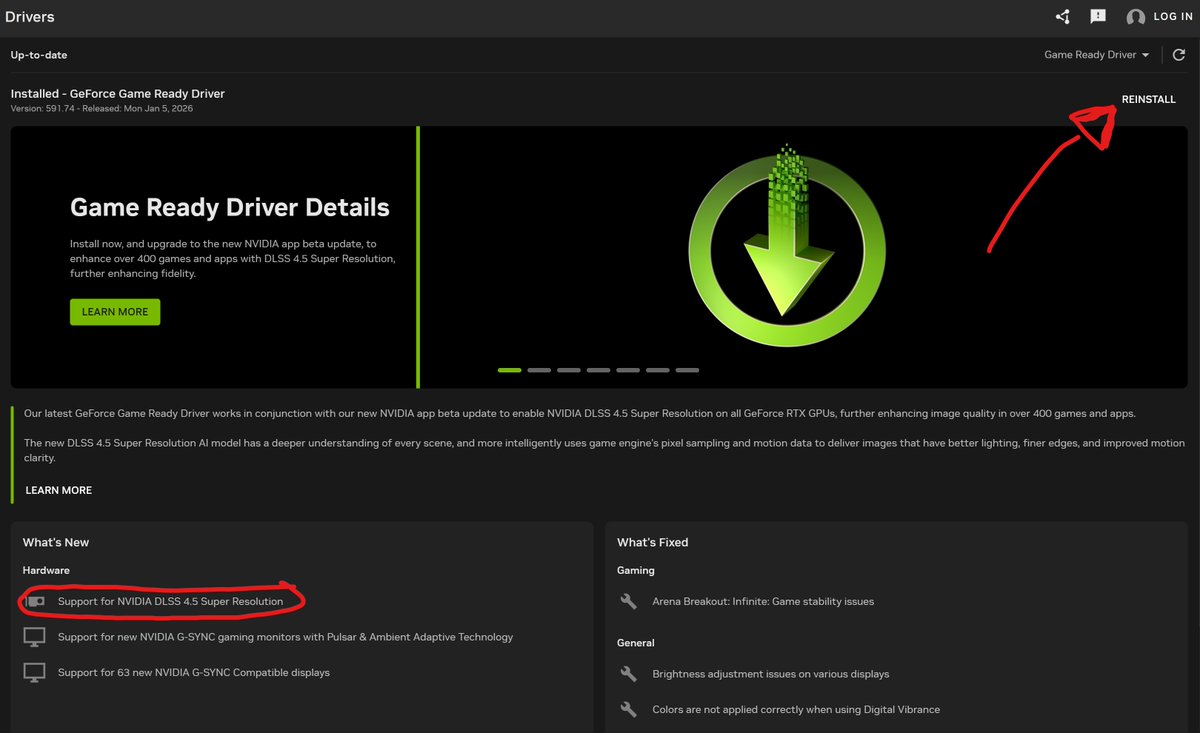Image resolution: width=1200 pixels, height=733 pixels.
Task: Select the first carousel slide indicator
Action: click(510, 370)
